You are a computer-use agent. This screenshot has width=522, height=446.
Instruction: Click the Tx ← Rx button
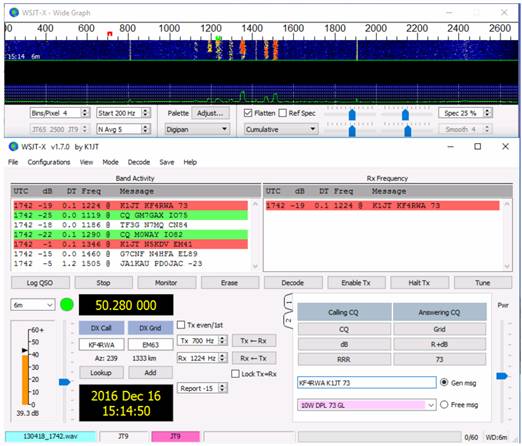click(x=254, y=341)
